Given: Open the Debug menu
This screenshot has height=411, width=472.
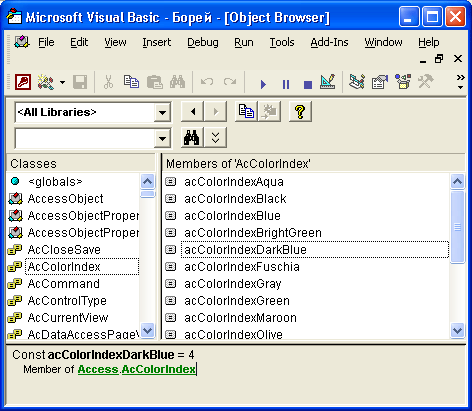Looking at the screenshot, I should point(203,42).
